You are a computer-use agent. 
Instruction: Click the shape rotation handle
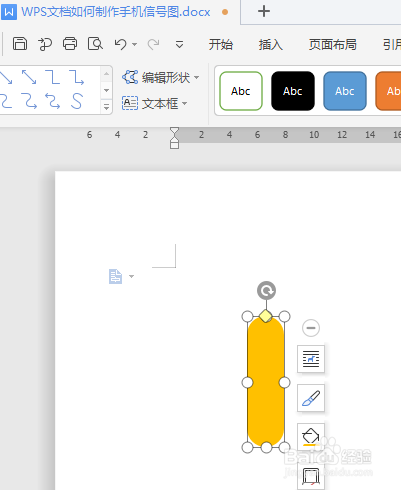266,291
